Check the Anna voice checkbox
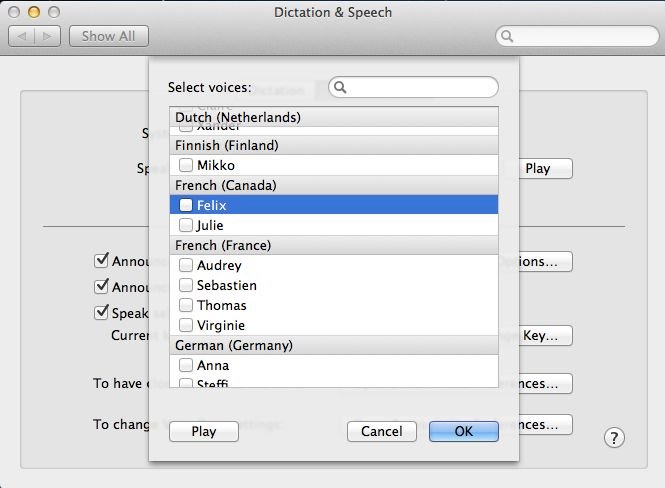The image size is (665, 488). coord(186,365)
